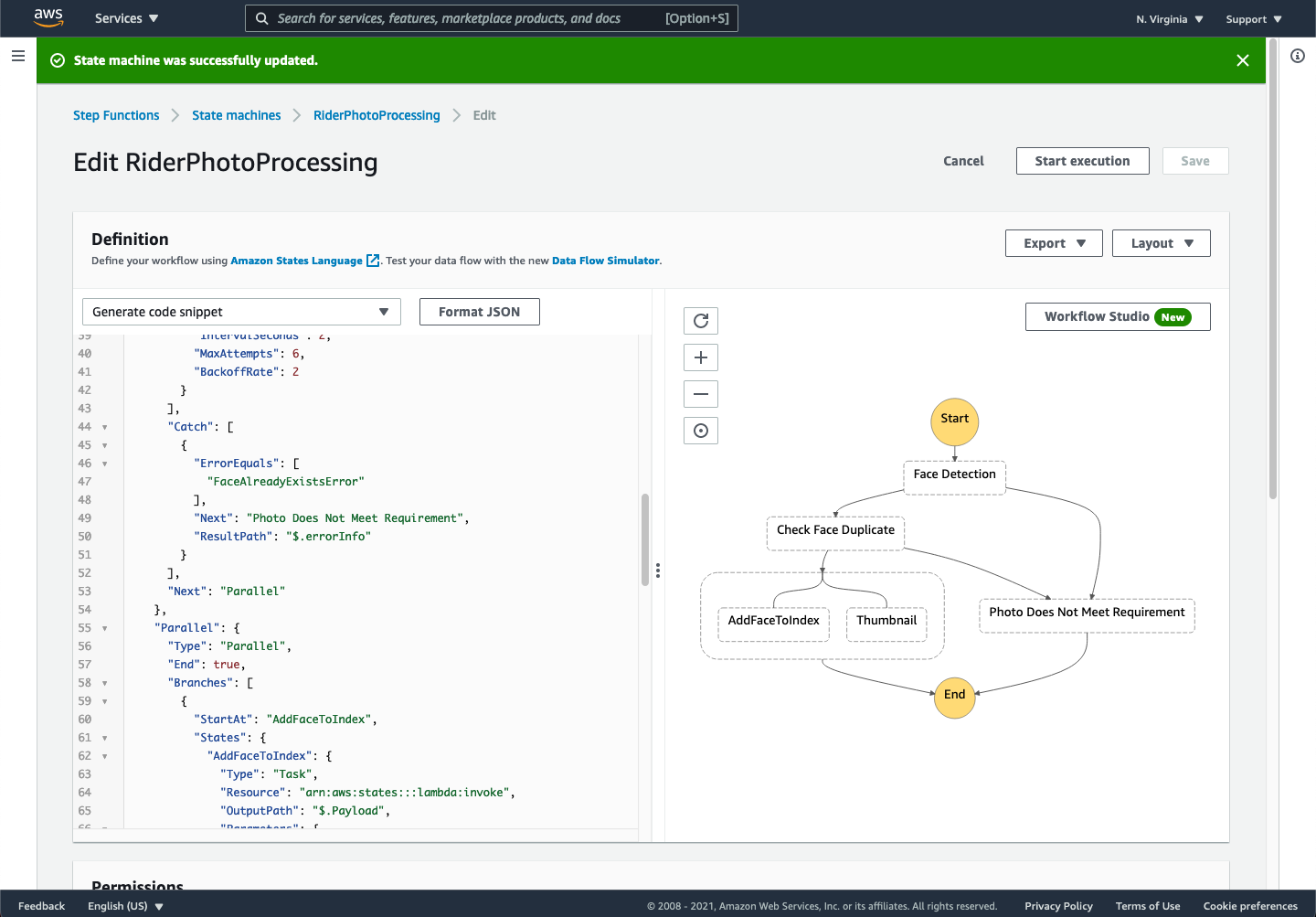Open RiderPhotoProcessing breadcrumb link

click(x=377, y=115)
